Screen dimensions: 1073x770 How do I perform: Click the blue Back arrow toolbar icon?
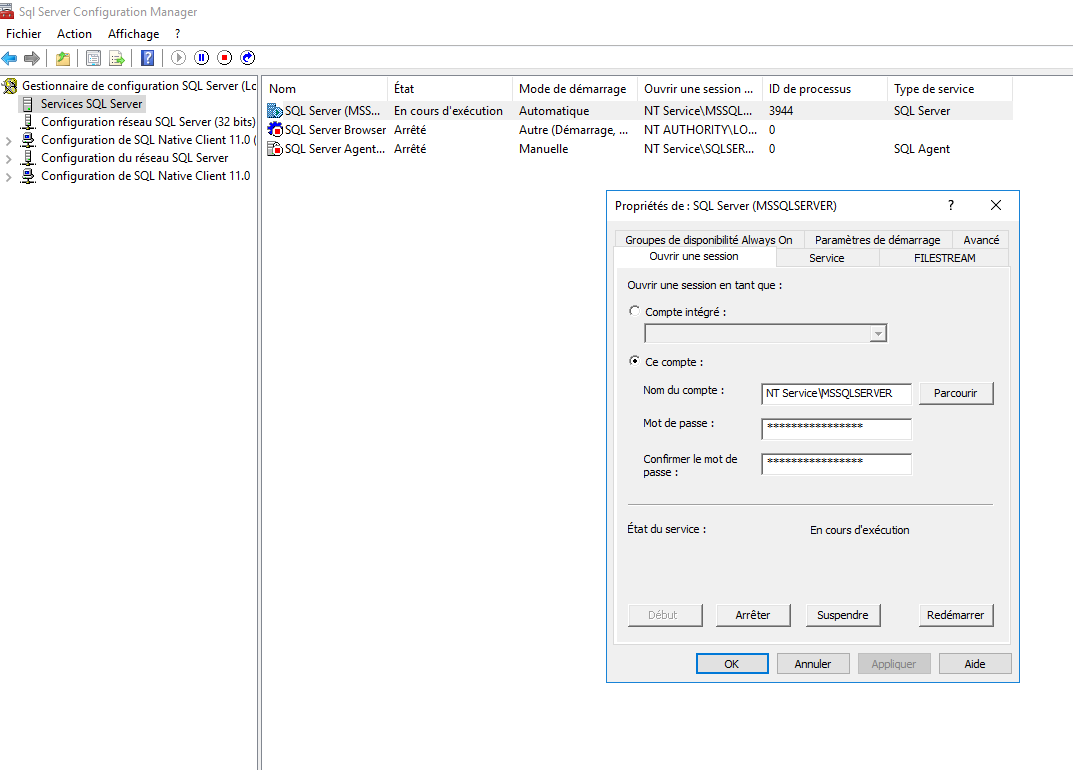pyautogui.click(x=10, y=58)
